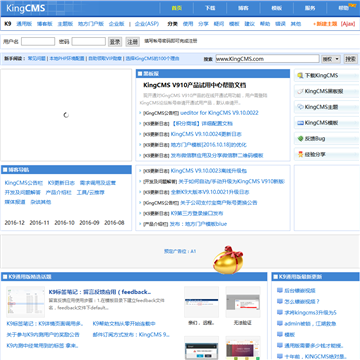Open the 博客 navigation tab
Screen dimensions: 360x360
point(243,8)
